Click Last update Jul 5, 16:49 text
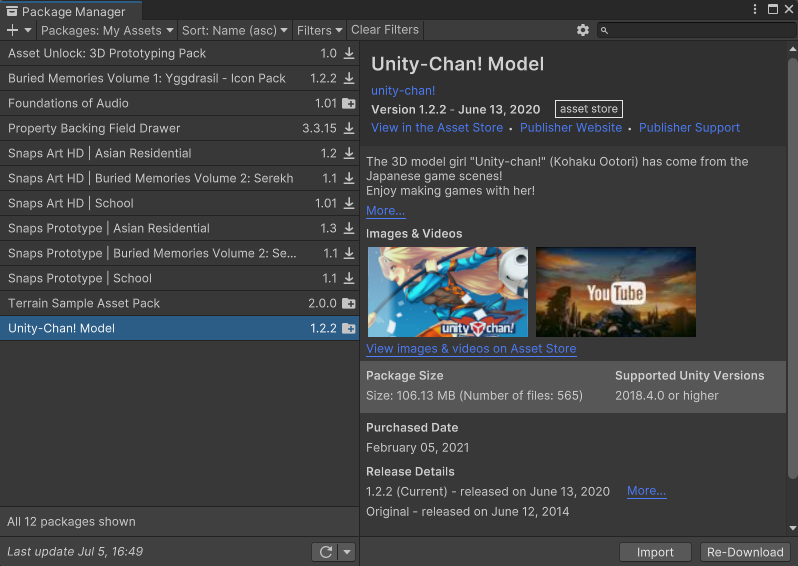Screen dimensions: 798x566 tap(75, 552)
